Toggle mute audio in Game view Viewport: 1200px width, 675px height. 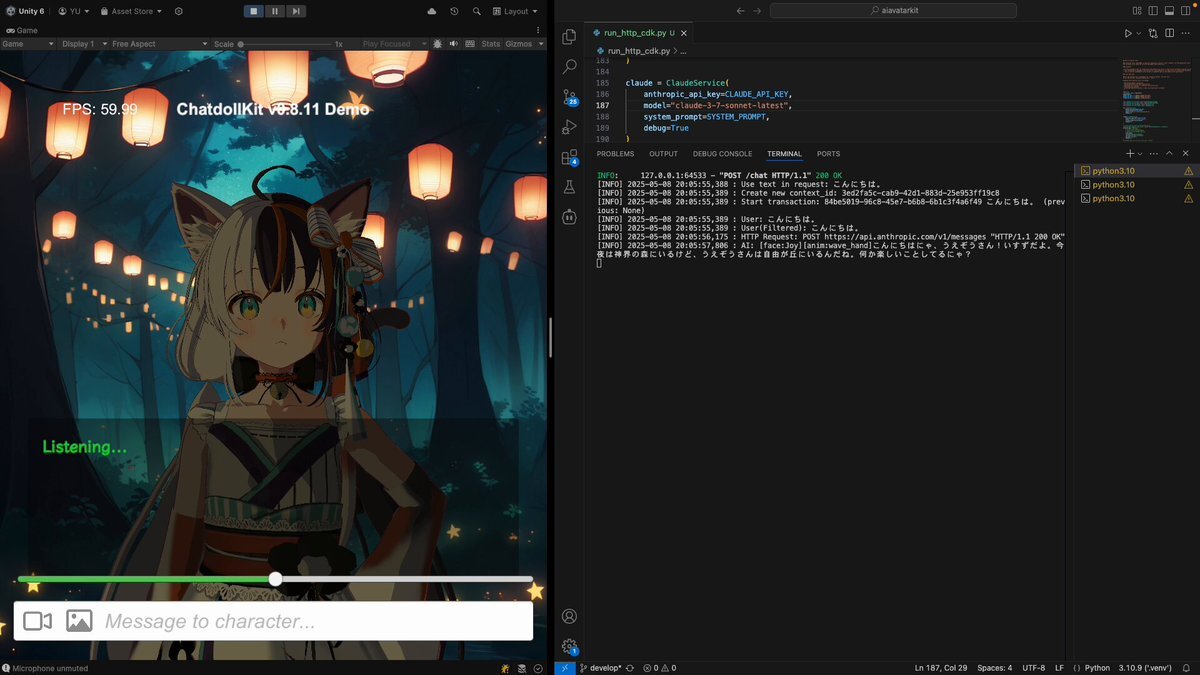pos(453,44)
